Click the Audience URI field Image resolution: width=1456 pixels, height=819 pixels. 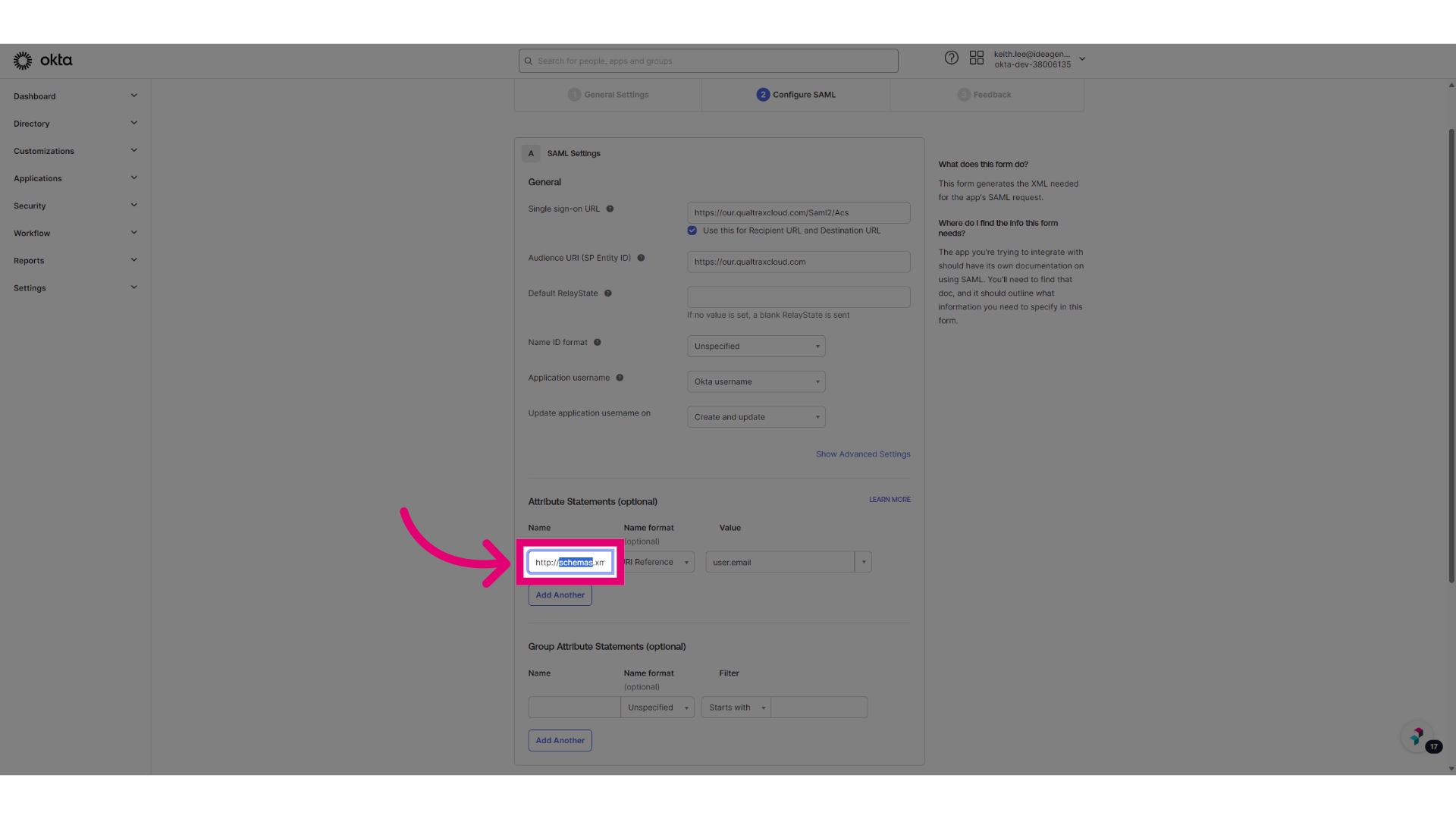pos(799,262)
